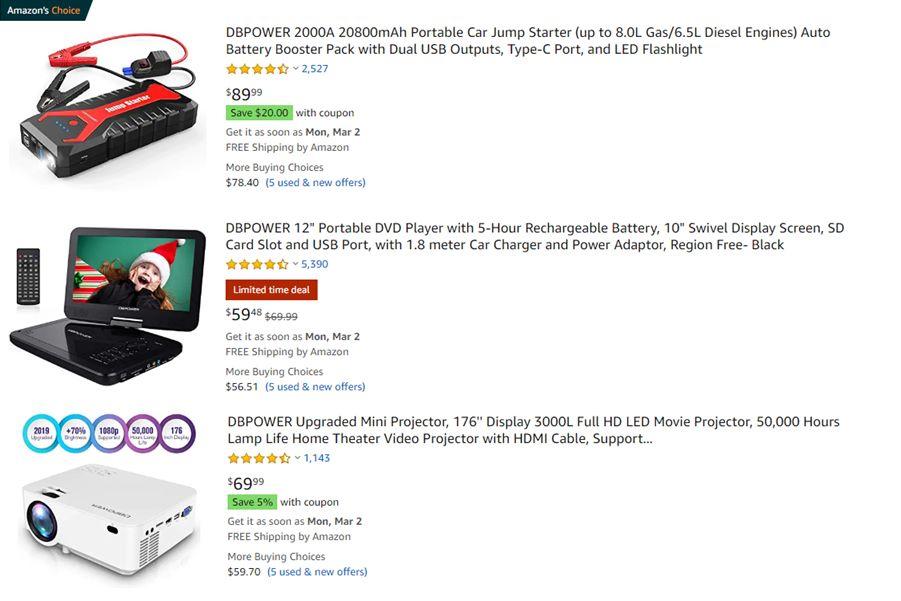Open the 5,390 reviews link
The width and height of the screenshot is (901, 601).
point(315,264)
